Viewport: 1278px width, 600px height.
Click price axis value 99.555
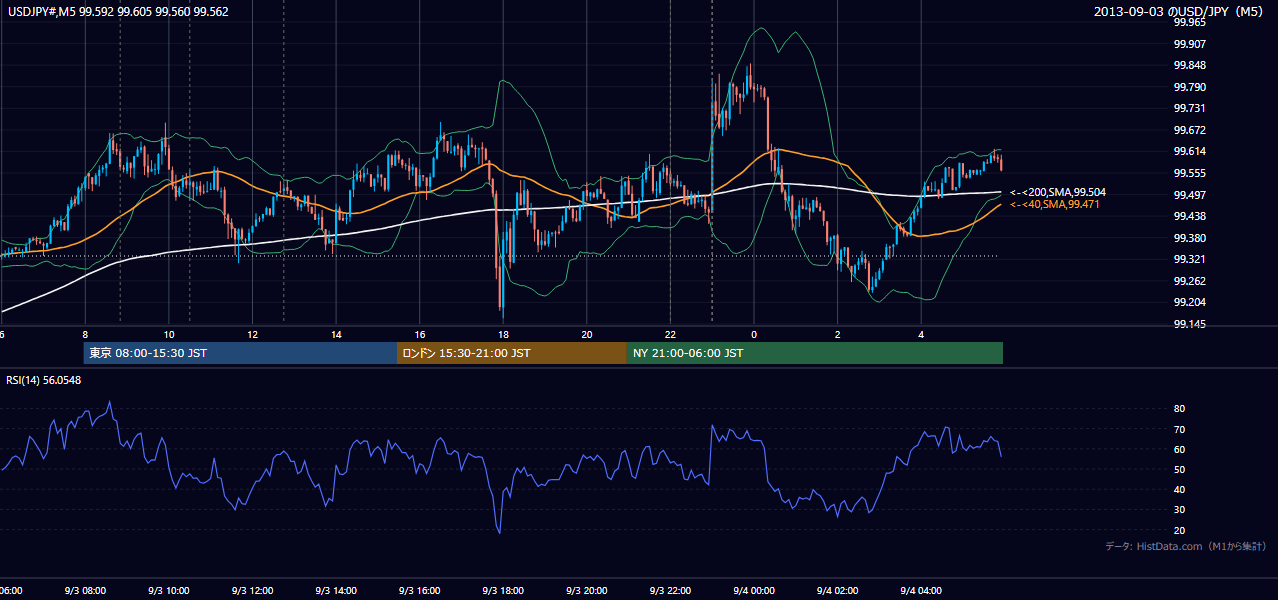[1189, 173]
